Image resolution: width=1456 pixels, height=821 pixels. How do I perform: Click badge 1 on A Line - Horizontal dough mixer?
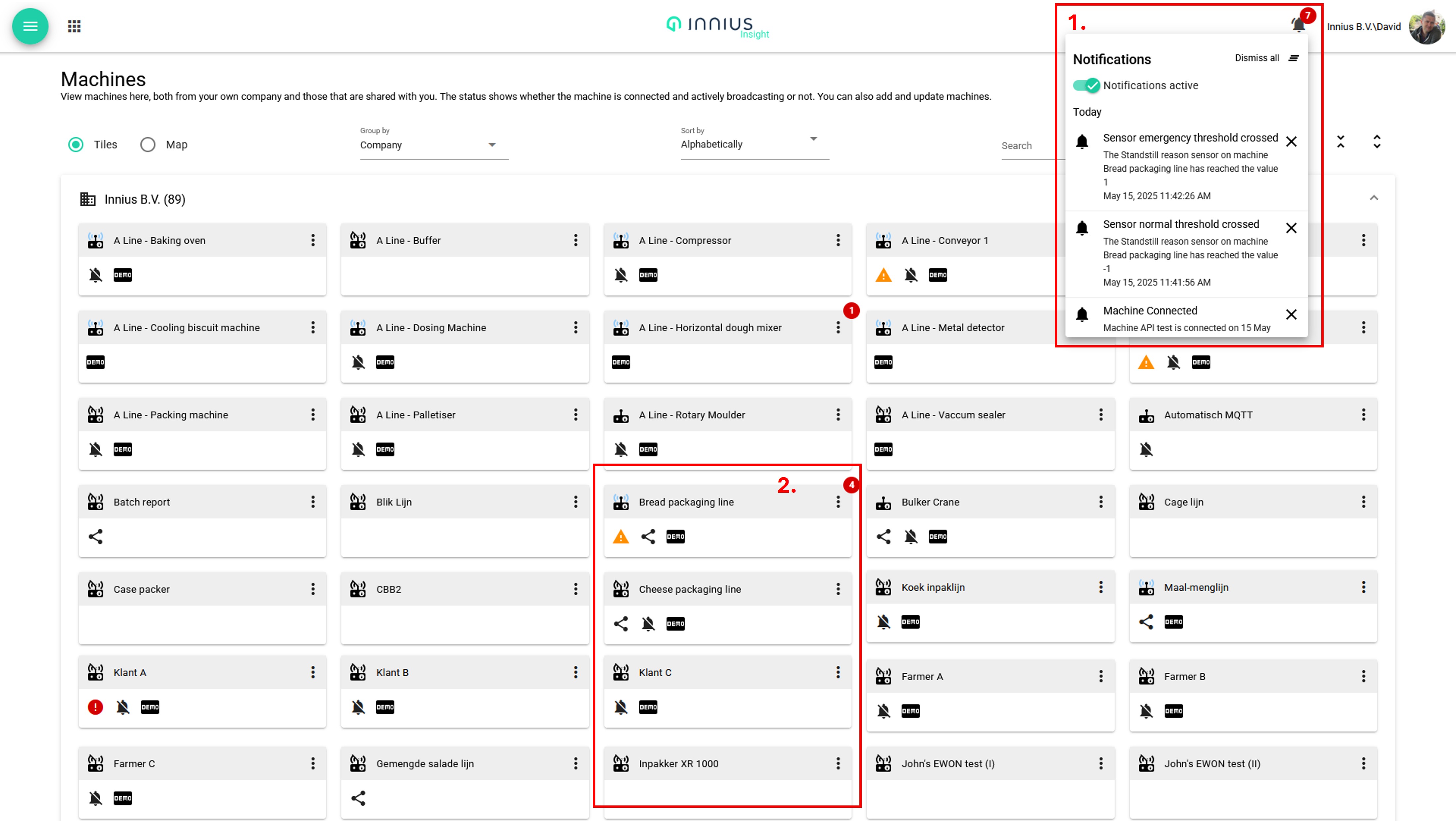pos(851,310)
